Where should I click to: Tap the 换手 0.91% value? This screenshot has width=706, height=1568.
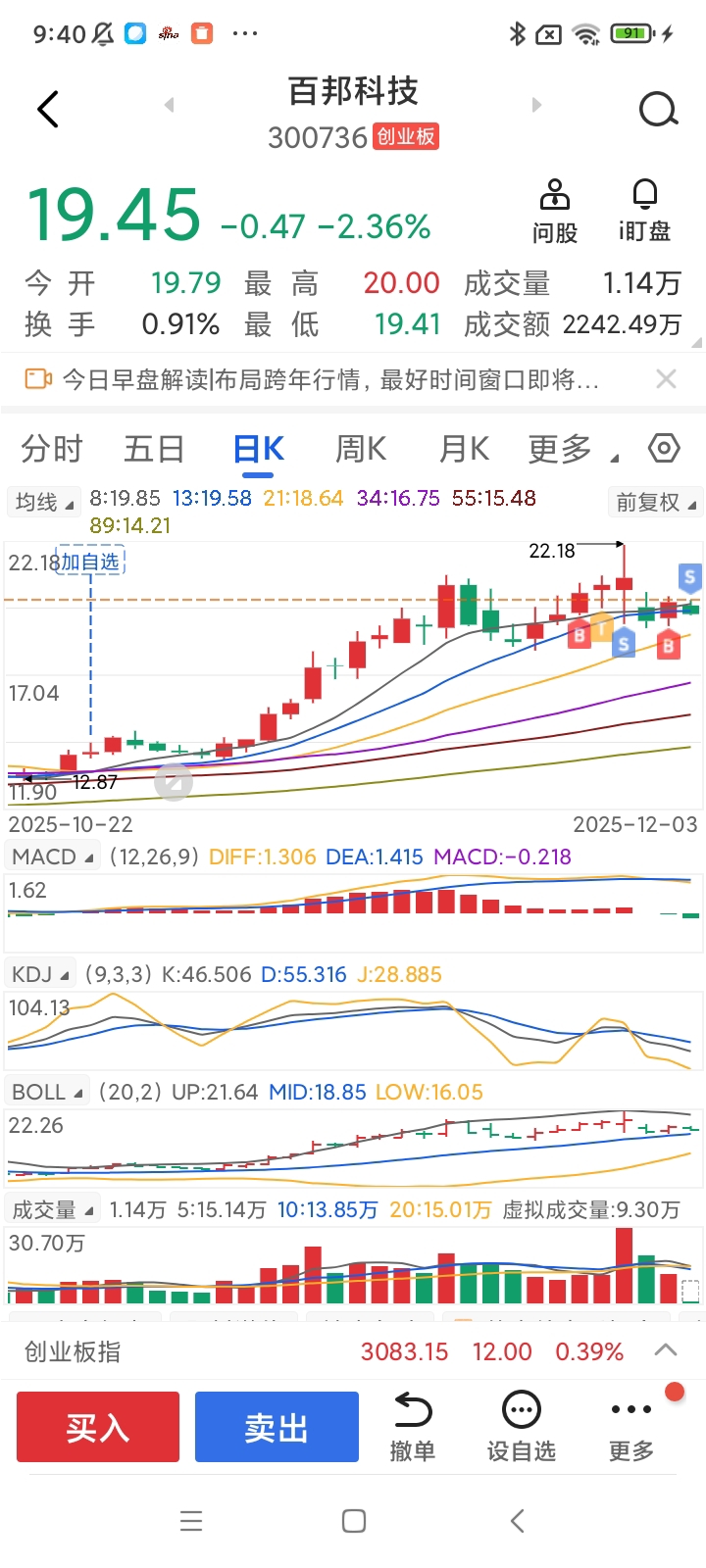coord(180,324)
